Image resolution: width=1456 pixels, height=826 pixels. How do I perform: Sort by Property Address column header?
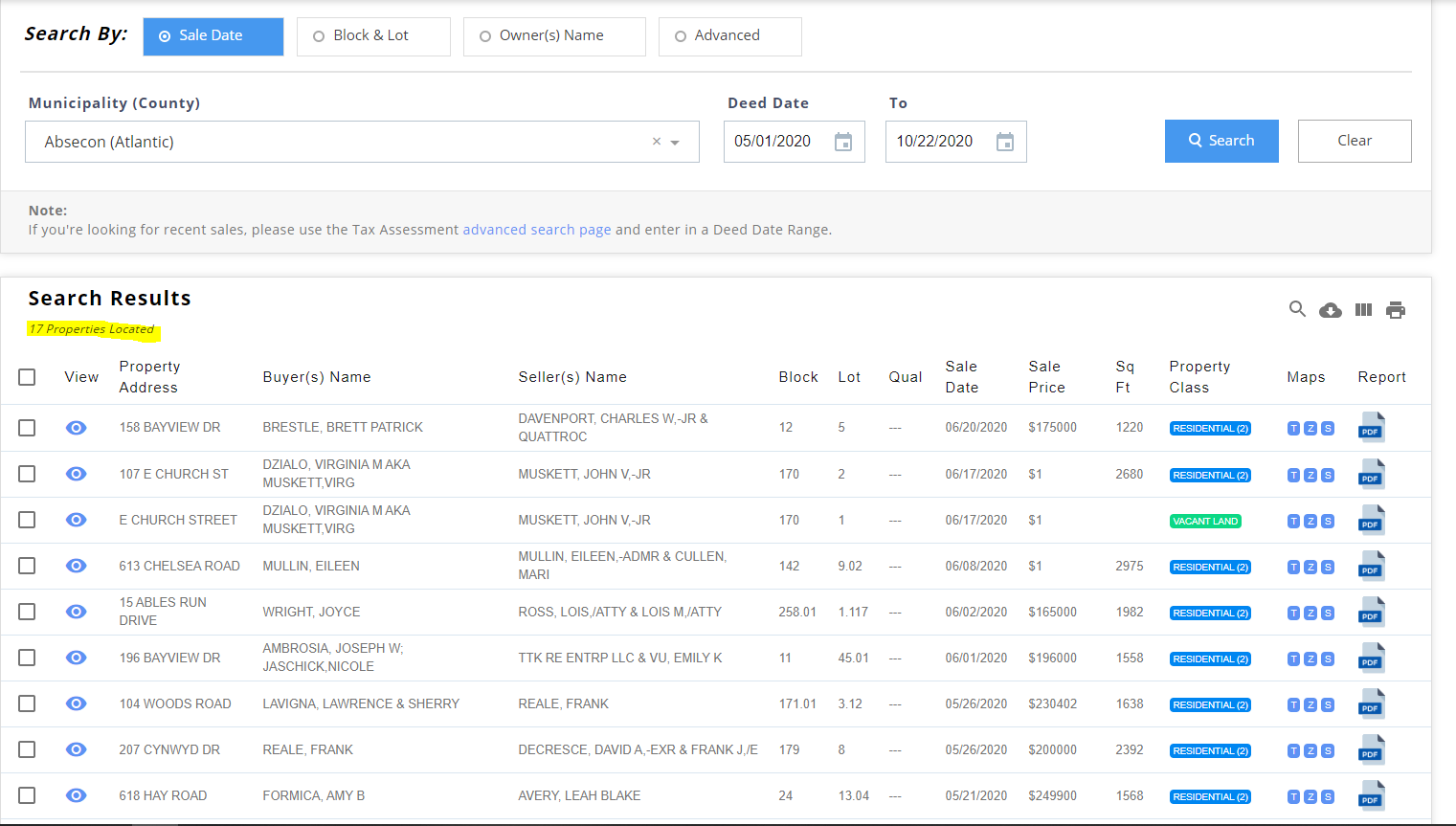[x=150, y=377]
